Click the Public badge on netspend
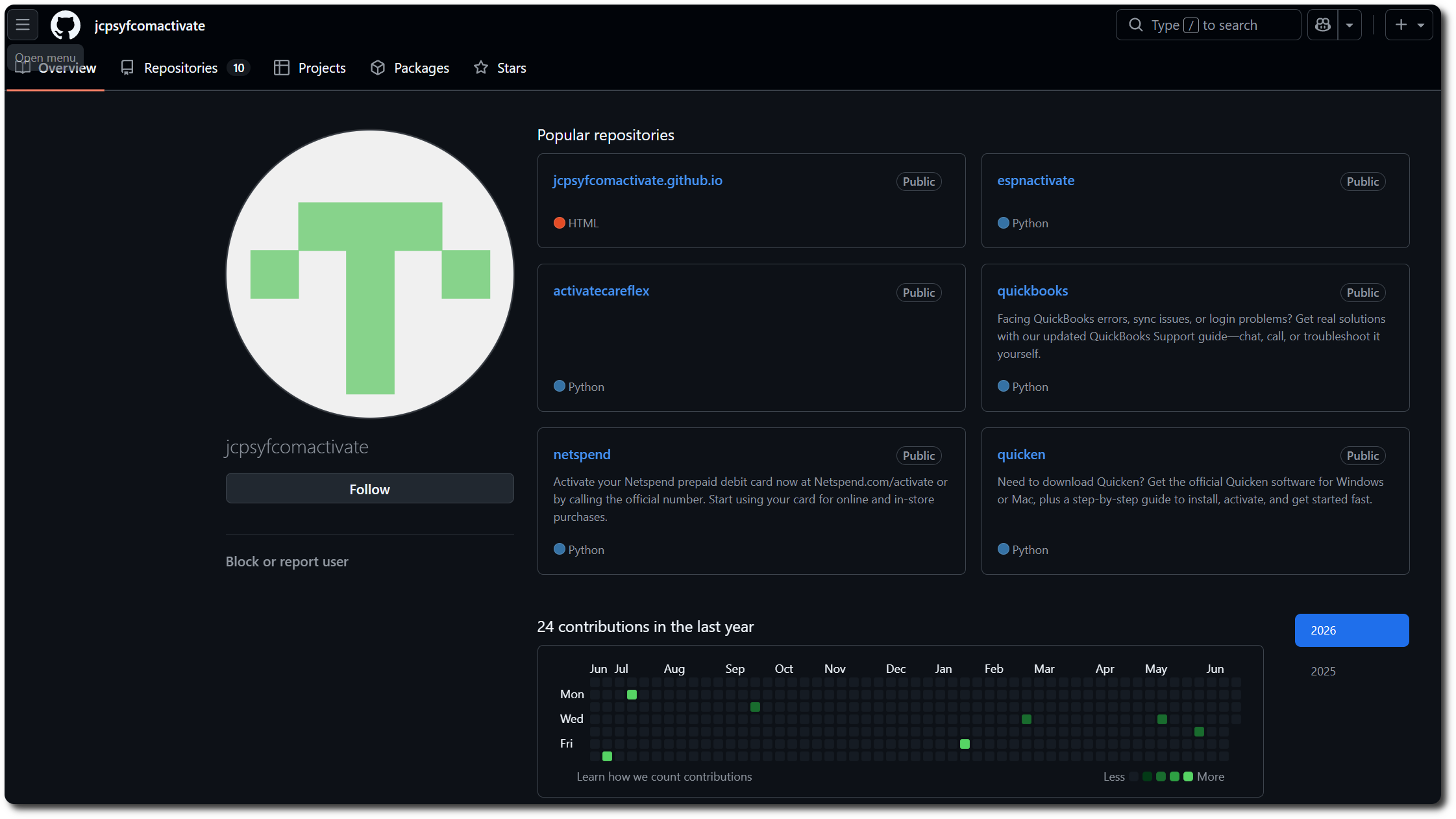 tap(919, 455)
